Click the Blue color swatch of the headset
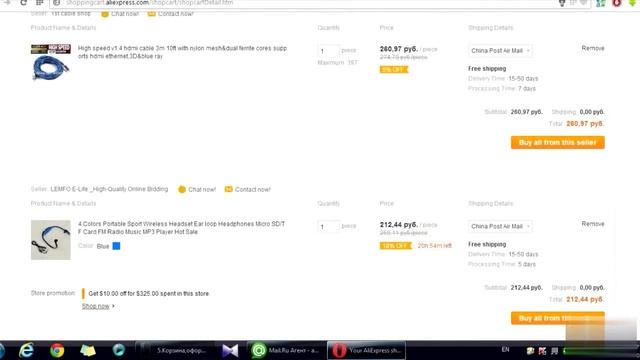The image size is (640, 360). point(116,246)
